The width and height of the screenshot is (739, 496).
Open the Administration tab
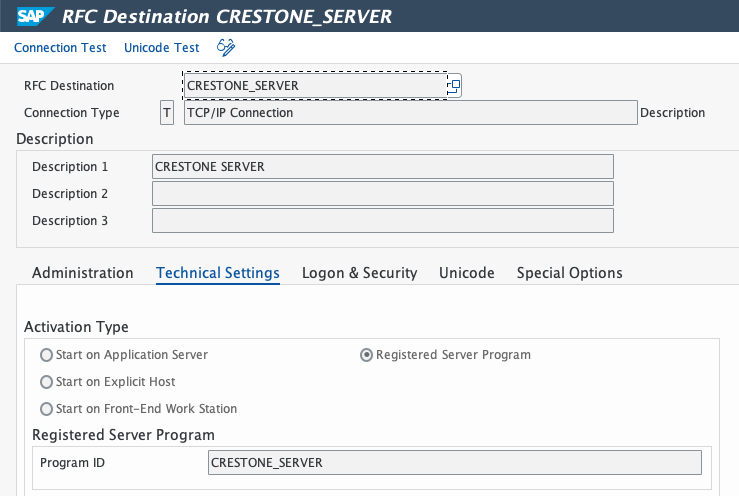[x=82, y=273]
